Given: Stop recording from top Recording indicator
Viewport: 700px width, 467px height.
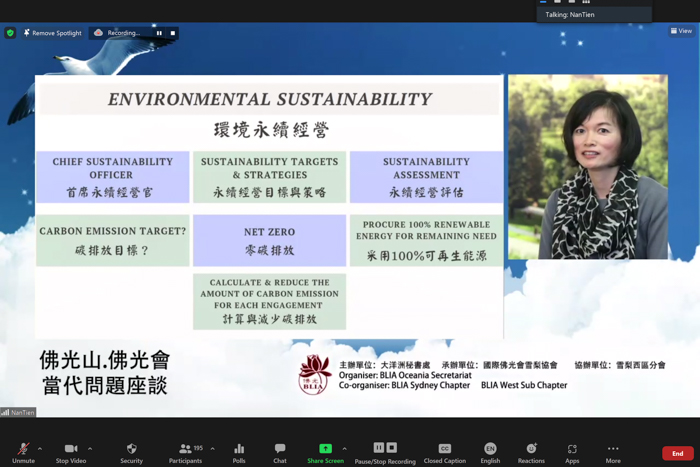Looking at the screenshot, I should 173,33.
